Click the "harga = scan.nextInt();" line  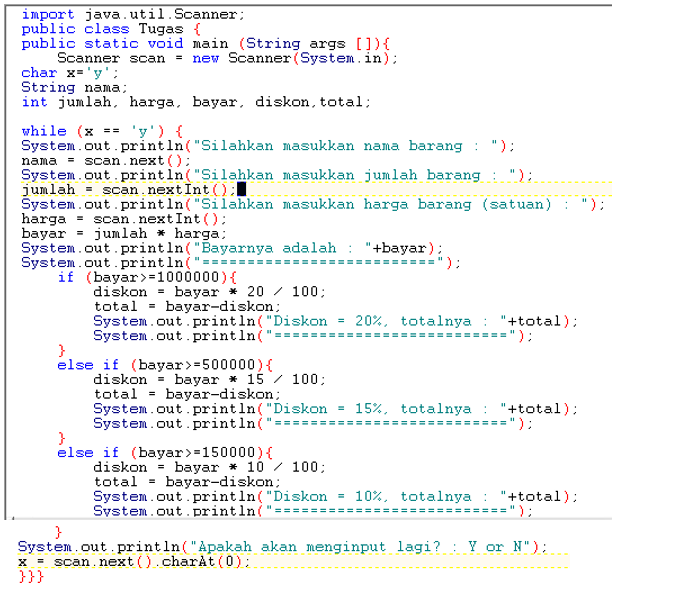click(x=124, y=219)
